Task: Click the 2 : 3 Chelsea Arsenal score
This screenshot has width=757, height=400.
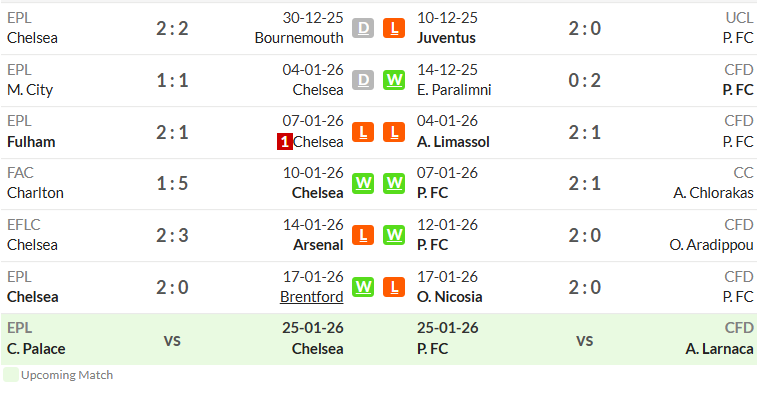Action: [x=172, y=235]
